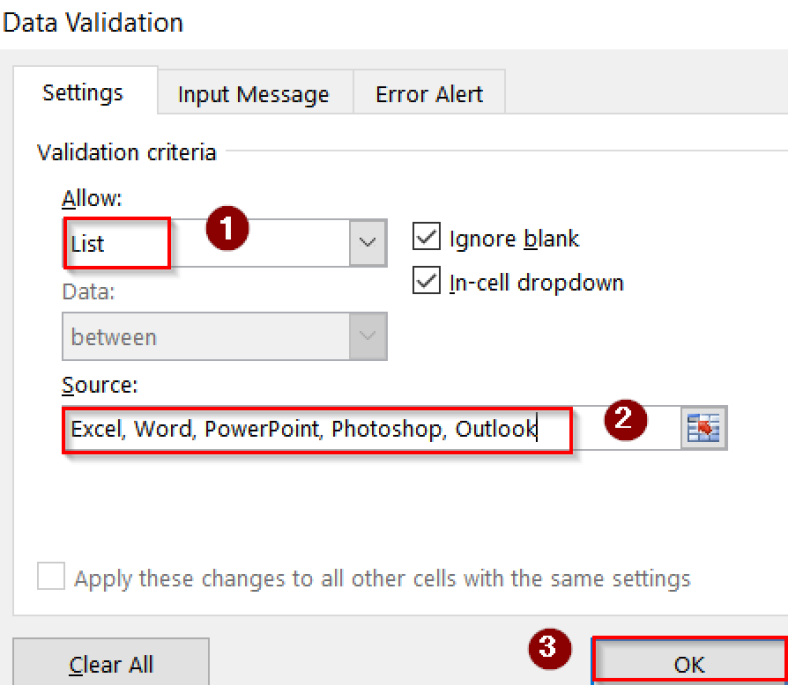Click the Ignore blank label text
This screenshot has height=685, width=788.
pyautogui.click(x=514, y=239)
